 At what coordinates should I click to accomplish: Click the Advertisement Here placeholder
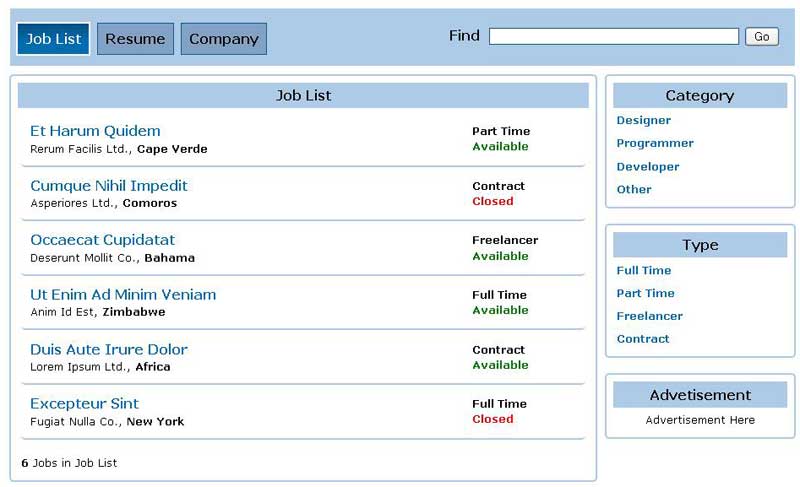pyautogui.click(x=700, y=420)
